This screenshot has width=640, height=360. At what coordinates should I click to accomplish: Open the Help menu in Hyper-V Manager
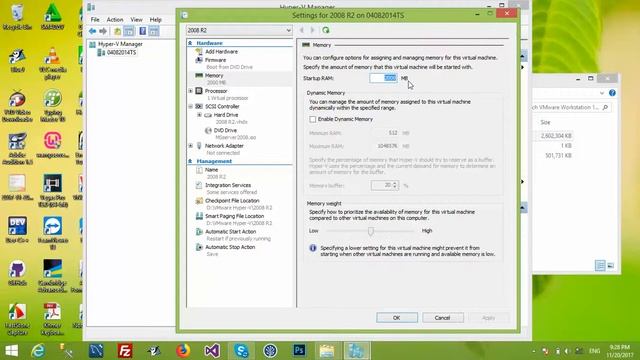(x=156, y=20)
